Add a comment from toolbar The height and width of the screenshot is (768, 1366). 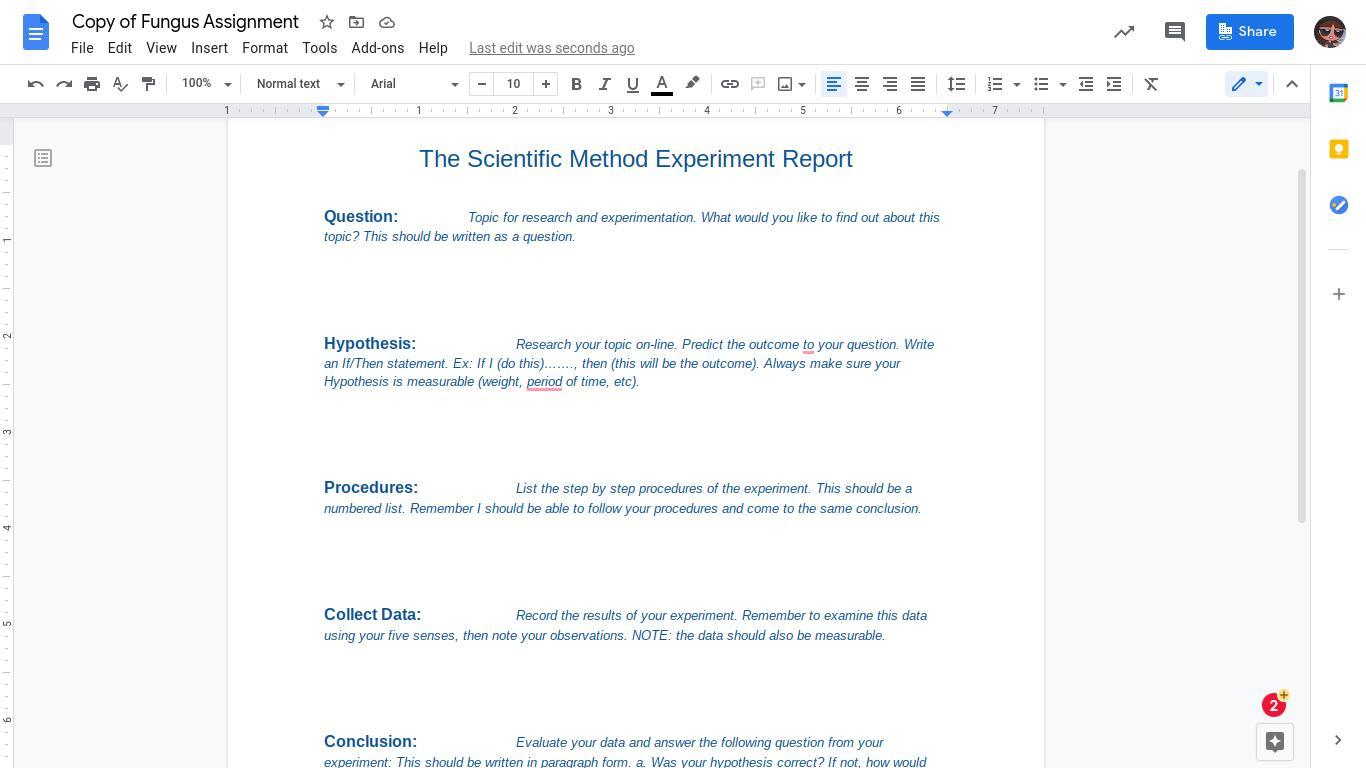coord(758,84)
